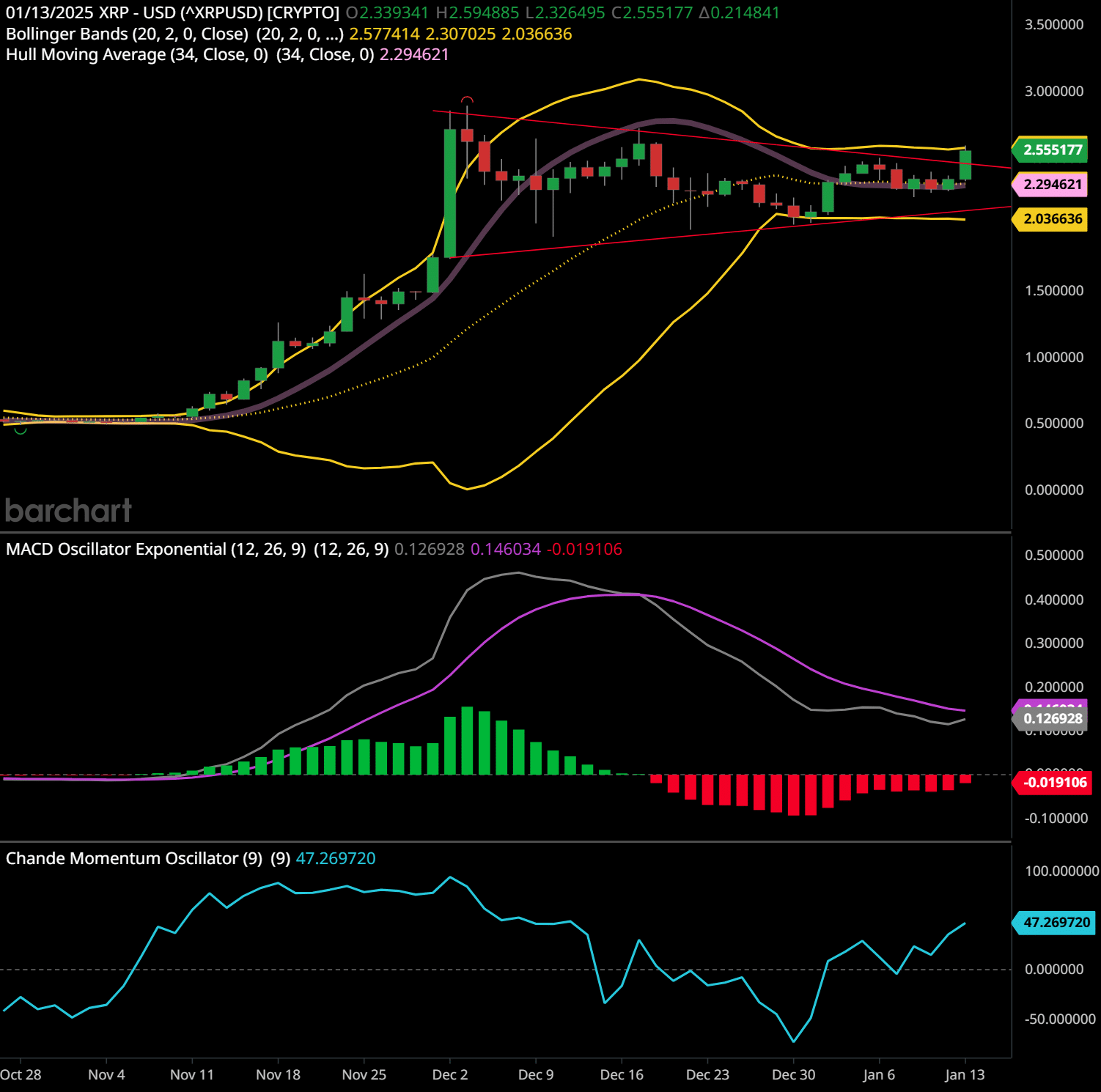Click the gray 0.126928 MACD value tag
This screenshot has width=1101, height=1092.
coord(1052,719)
